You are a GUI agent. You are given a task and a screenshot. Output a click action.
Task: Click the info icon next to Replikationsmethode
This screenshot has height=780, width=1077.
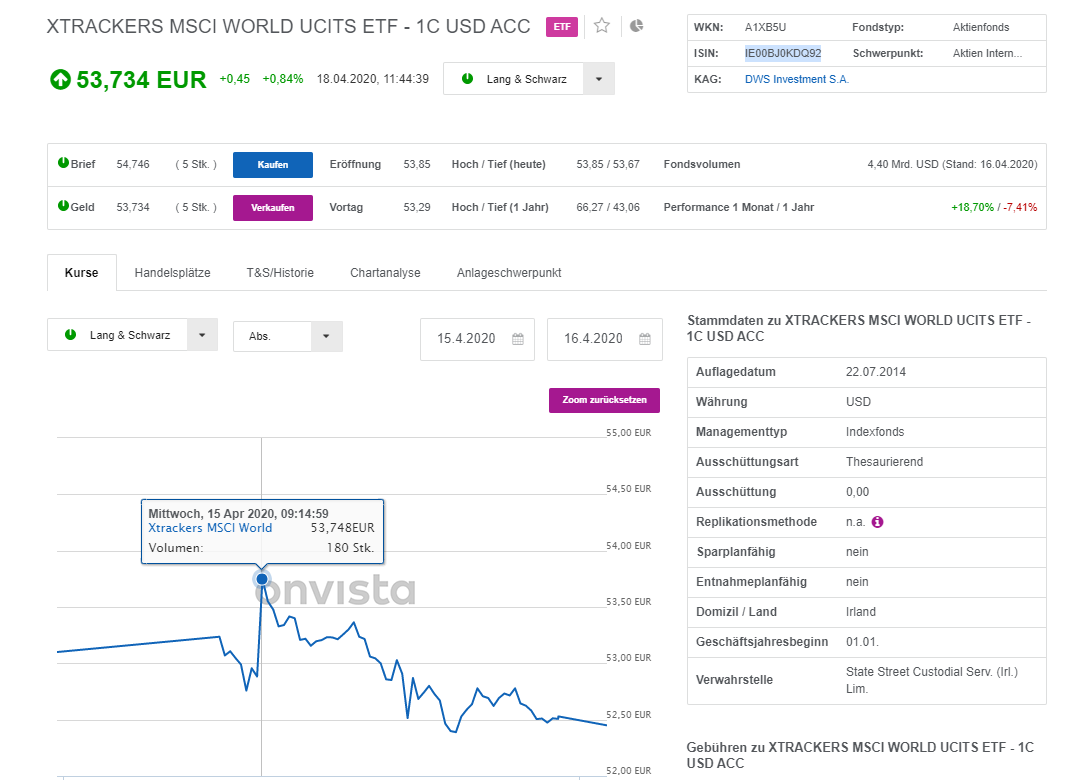[x=877, y=522]
